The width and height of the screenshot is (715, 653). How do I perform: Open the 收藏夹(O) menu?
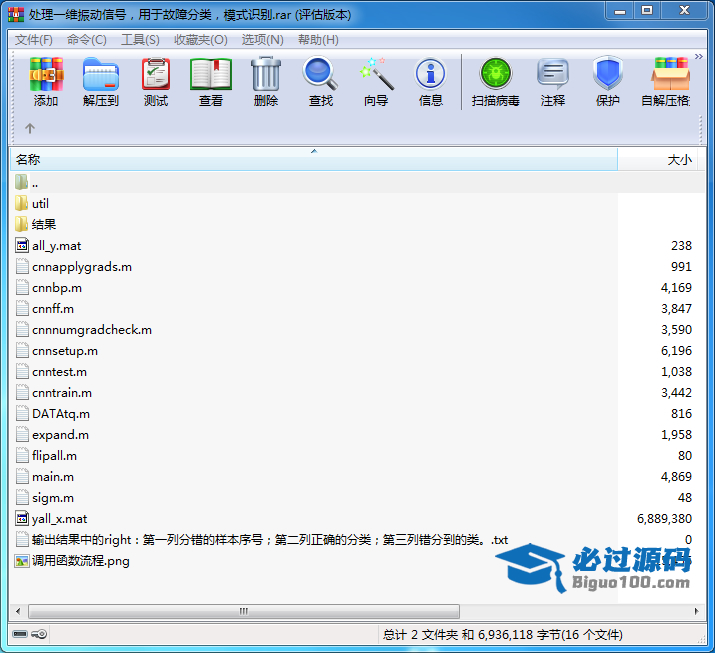(x=201, y=40)
